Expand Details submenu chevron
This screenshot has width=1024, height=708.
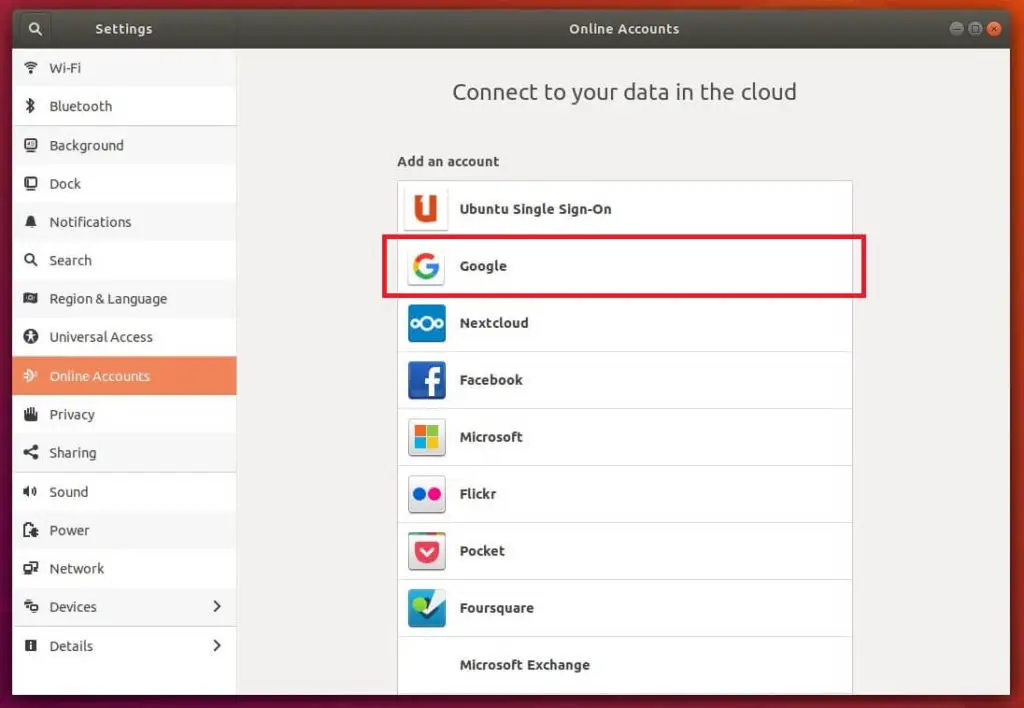click(217, 645)
